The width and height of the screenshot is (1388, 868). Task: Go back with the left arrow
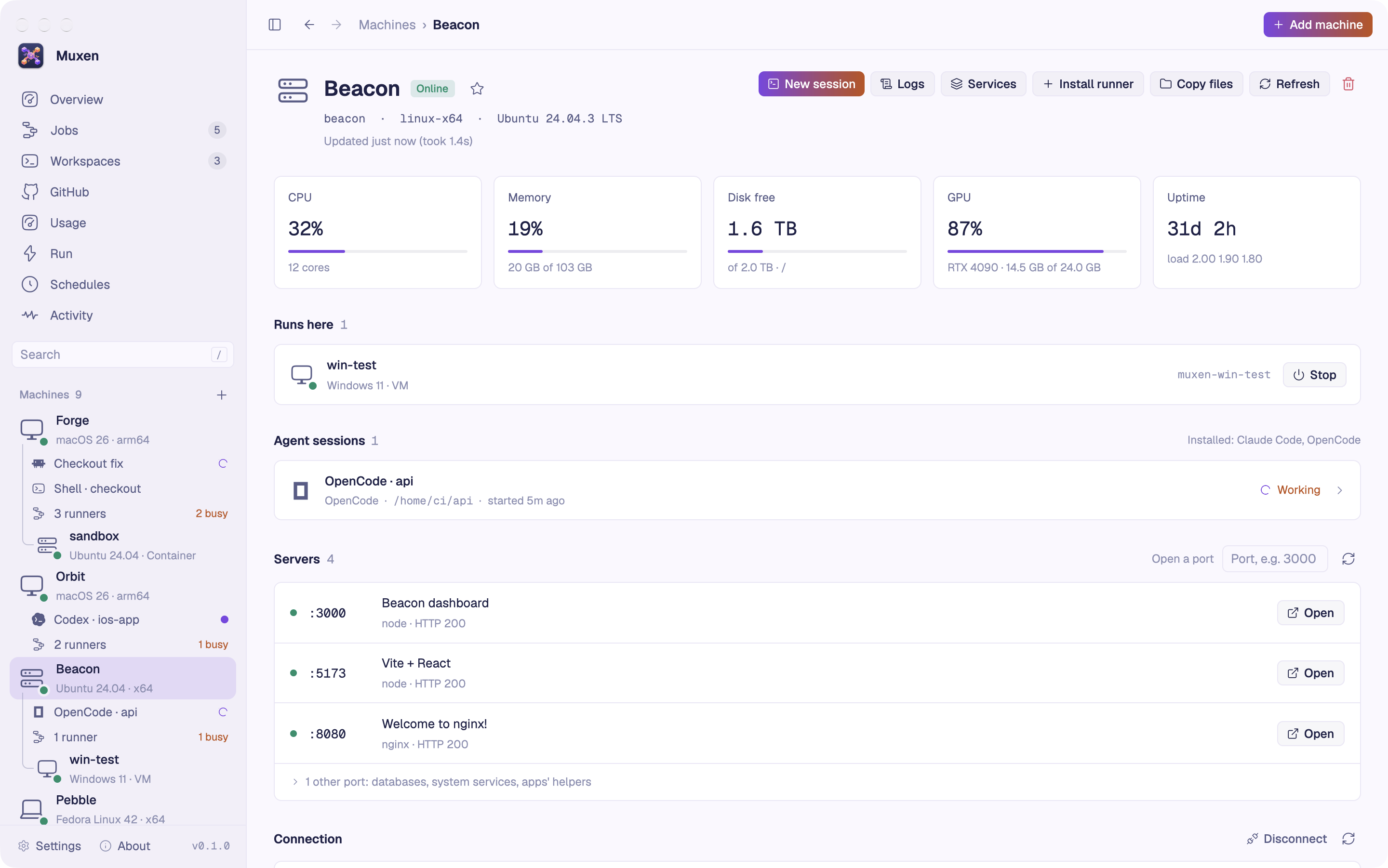coord(309,25)
